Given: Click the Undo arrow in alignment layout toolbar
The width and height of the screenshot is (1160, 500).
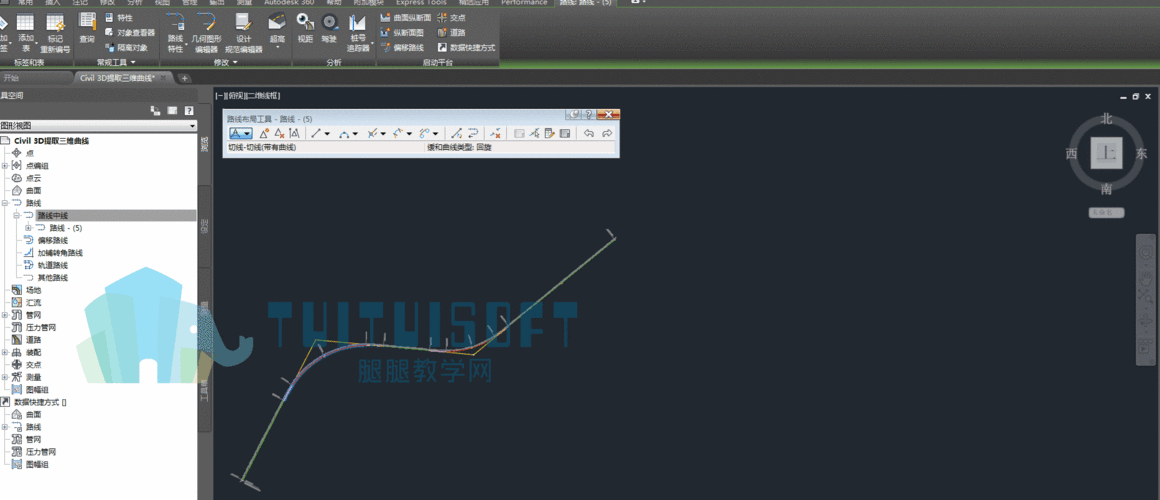Looking at the screenshot, I should tap(589, 133).
